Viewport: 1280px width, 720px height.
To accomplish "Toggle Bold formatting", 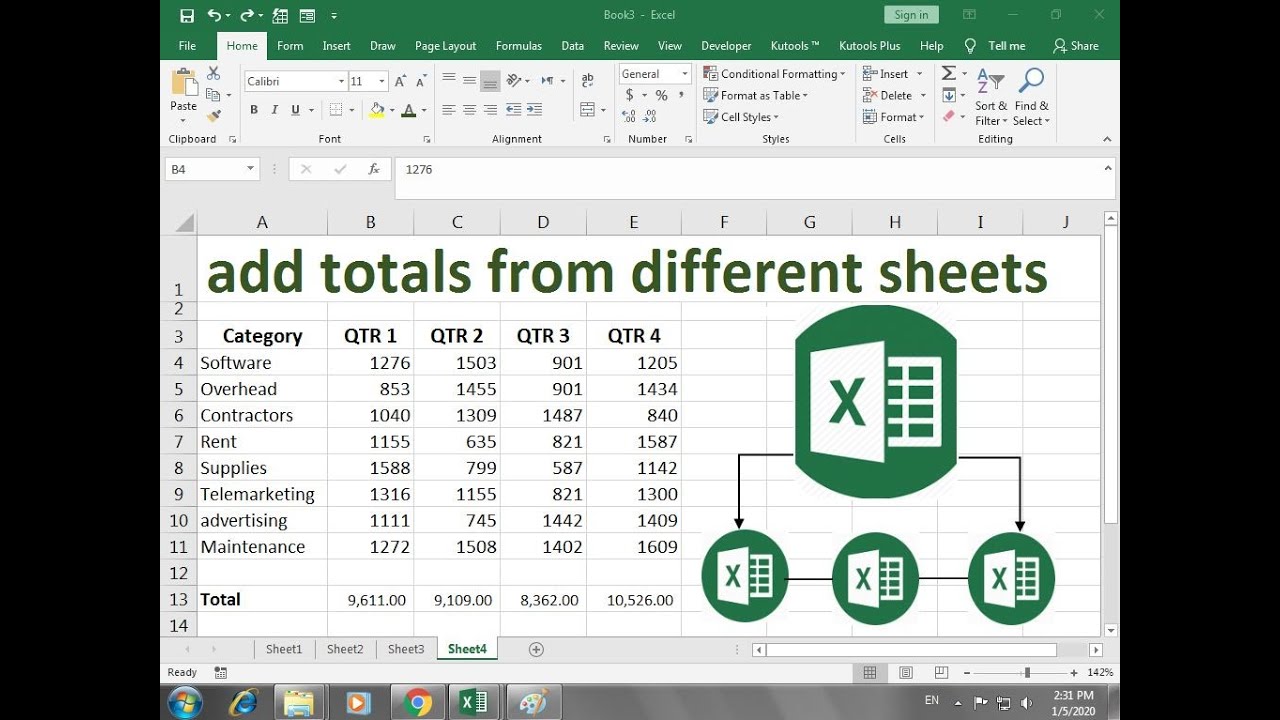I will pos(254,110).
